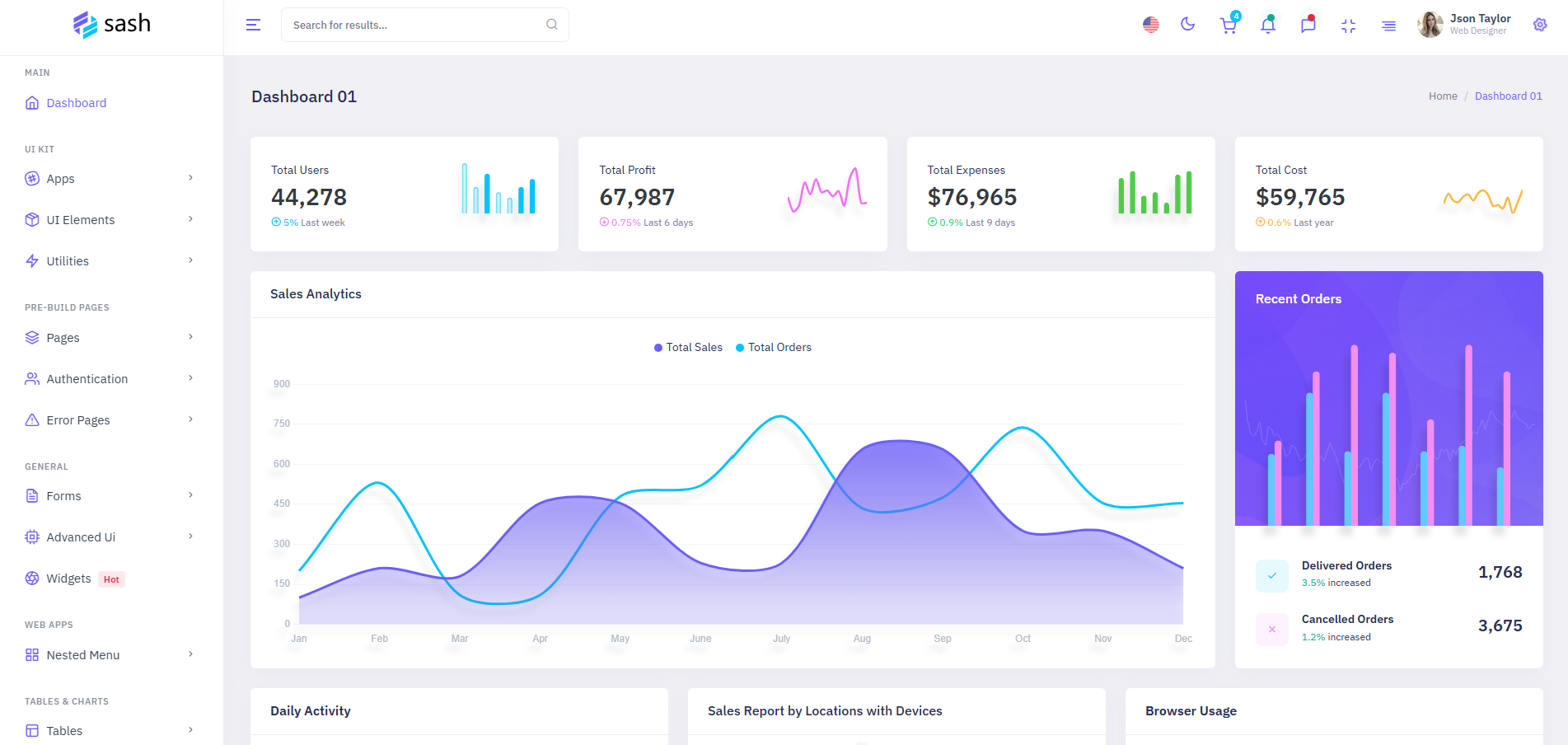Expand the Apps chevron
This screenshot has width=1568, height=745.
coord(190,178)
